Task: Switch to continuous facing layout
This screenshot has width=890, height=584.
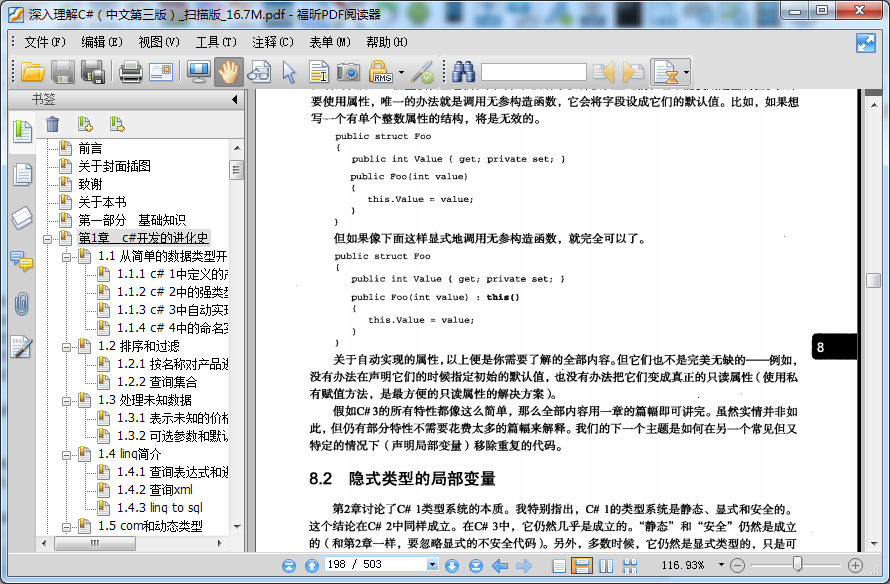Action: pyautogui.click(x=630, y=565)
